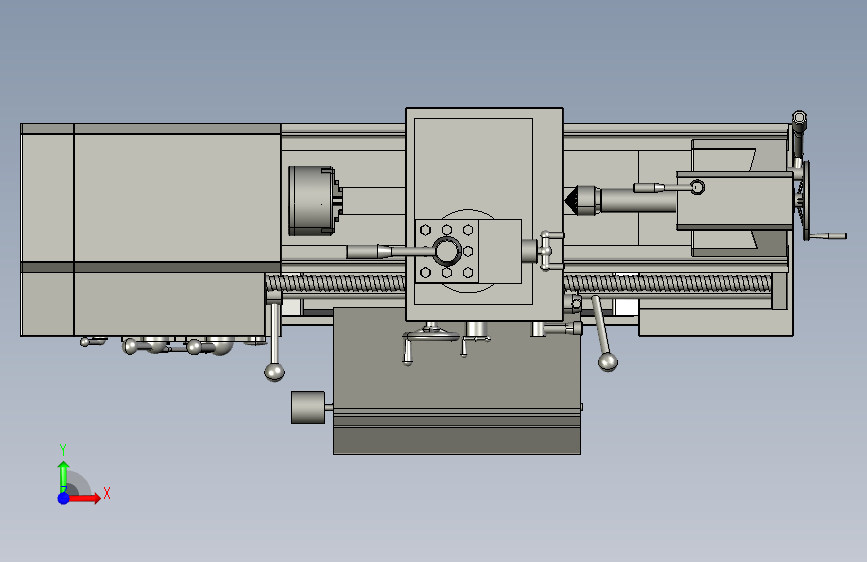Viewport: 867px width, 562px height.
Task: Select the tailstock body casting
Action: click(735, 200)
